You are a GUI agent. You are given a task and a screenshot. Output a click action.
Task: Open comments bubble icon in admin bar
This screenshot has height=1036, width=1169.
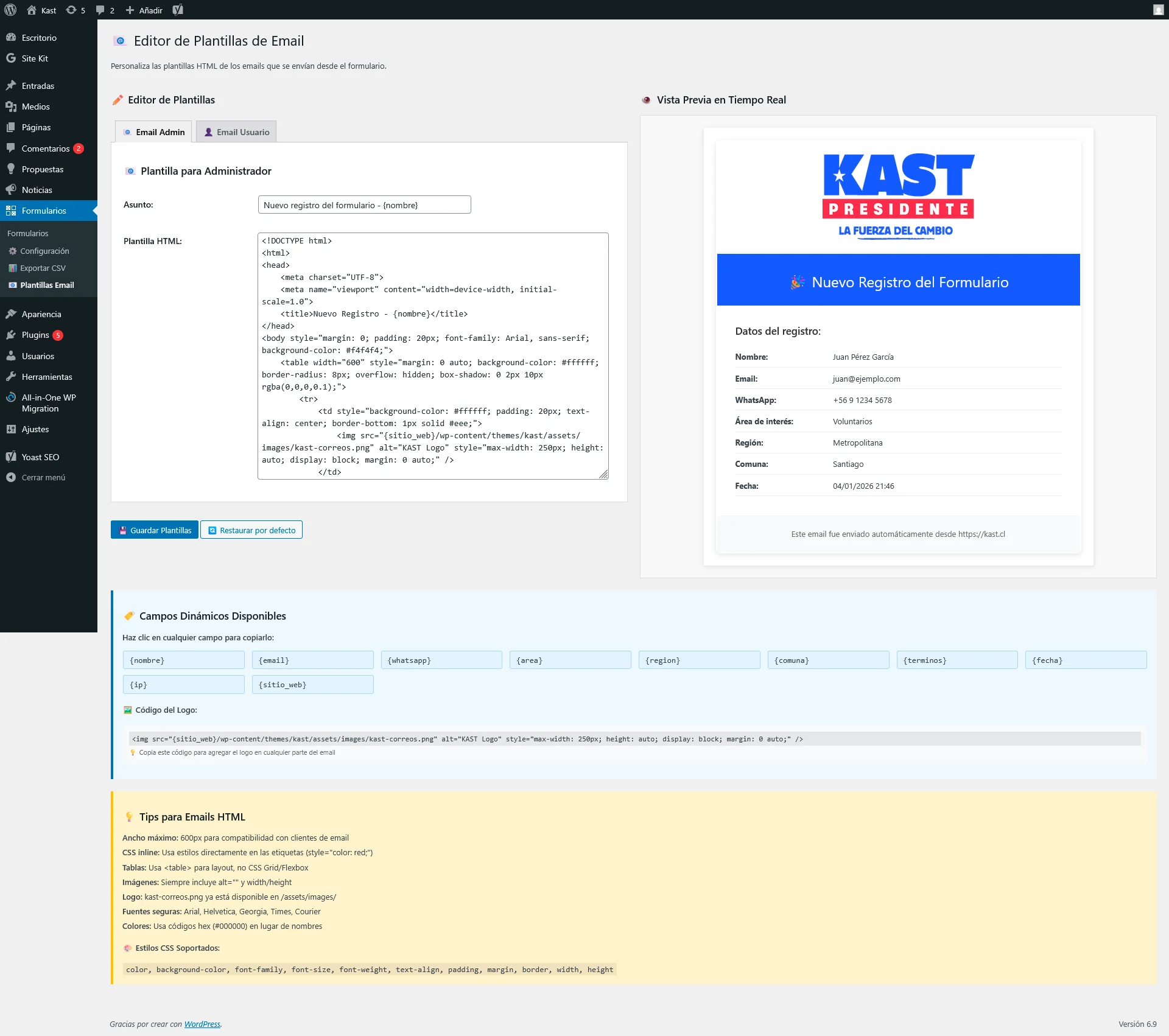100,10
